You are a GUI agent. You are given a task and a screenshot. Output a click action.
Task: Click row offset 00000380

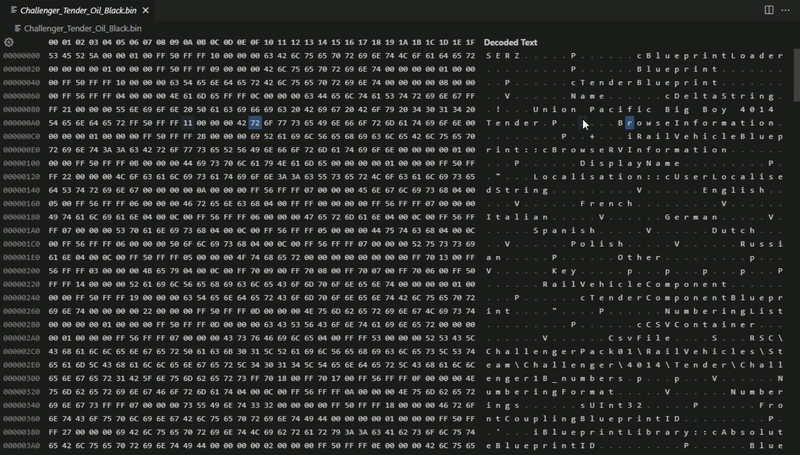pyautogui.click(x=21, y=432)
